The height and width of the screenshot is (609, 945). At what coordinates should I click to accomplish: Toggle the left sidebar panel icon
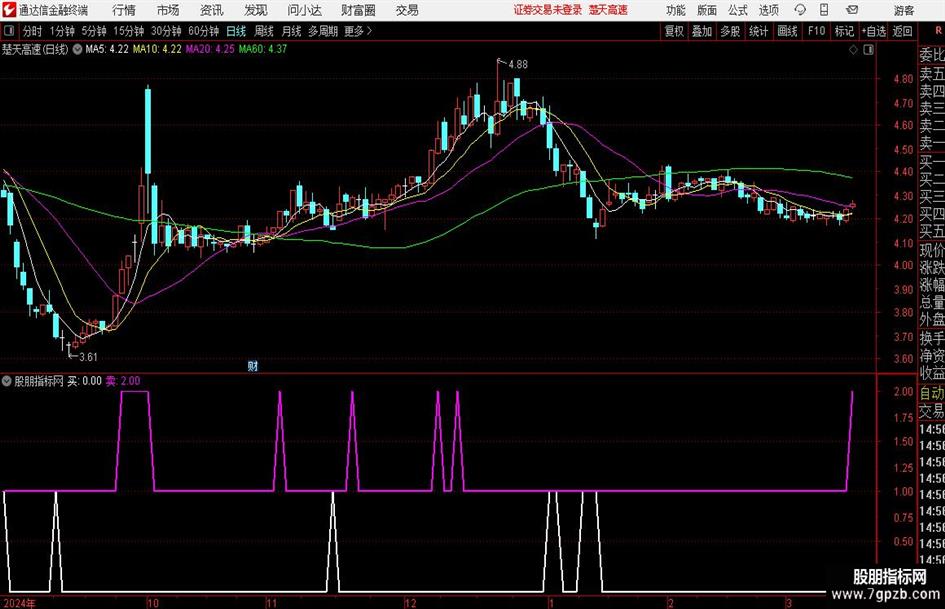click(8, 31)
